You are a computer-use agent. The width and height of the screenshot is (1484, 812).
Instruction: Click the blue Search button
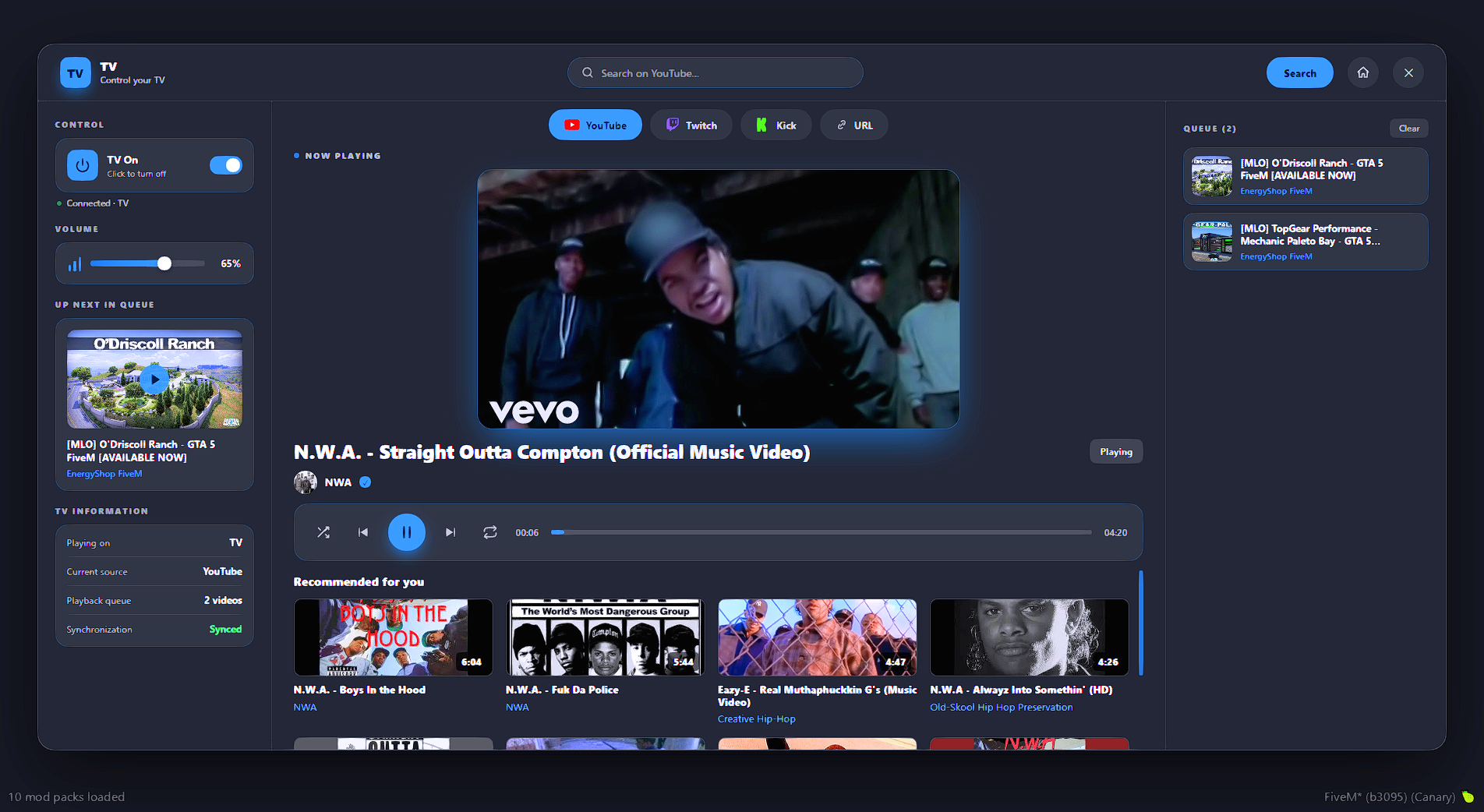coord(1299,72)
